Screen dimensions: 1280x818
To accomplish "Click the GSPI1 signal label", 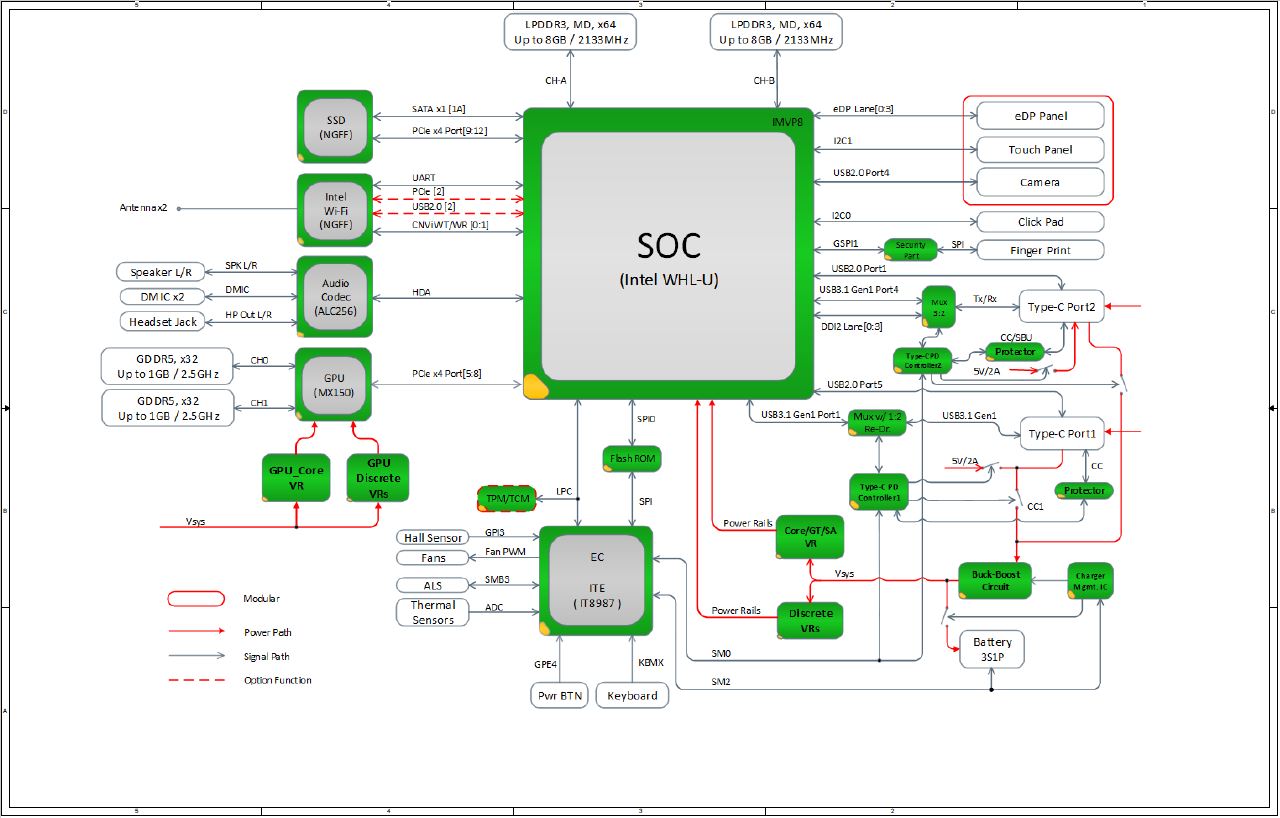I will pyautogui.click(x=845, y=244).
